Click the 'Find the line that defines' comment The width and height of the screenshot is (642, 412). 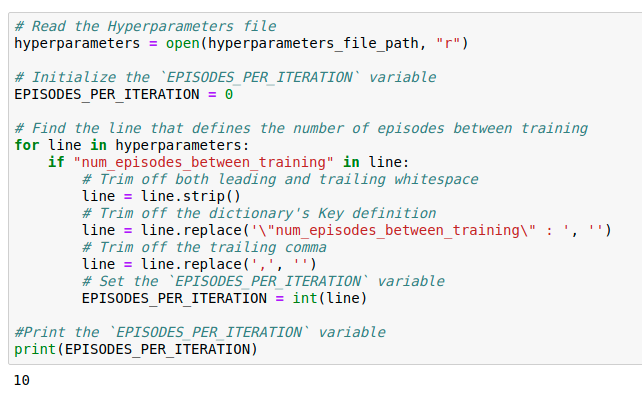point(301,128)
